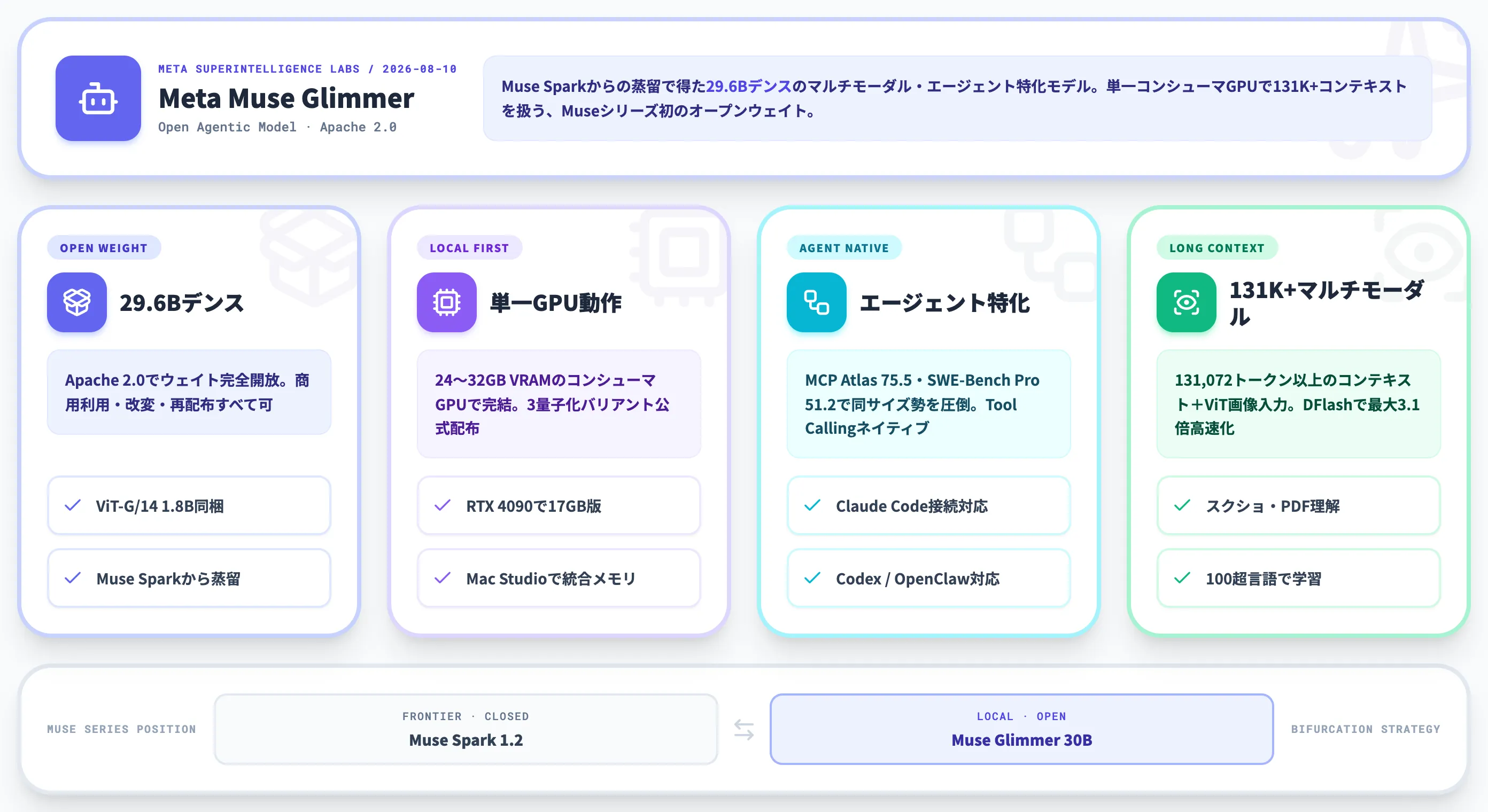Click the 29.6Bデンス card heading
This screenshot has width=1488, height=812.
coord(182,302)
